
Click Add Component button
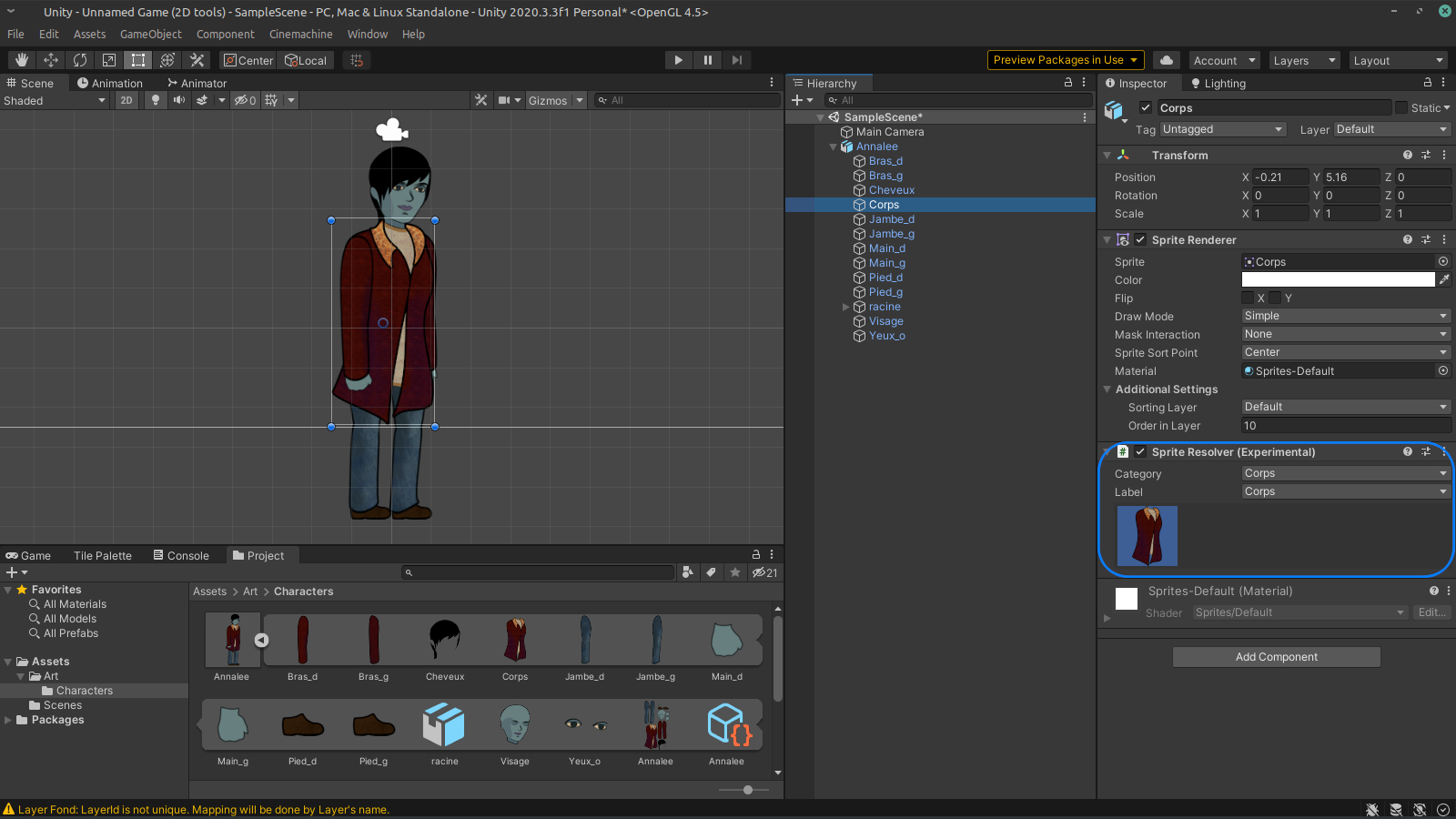[x=1277, y=657]
